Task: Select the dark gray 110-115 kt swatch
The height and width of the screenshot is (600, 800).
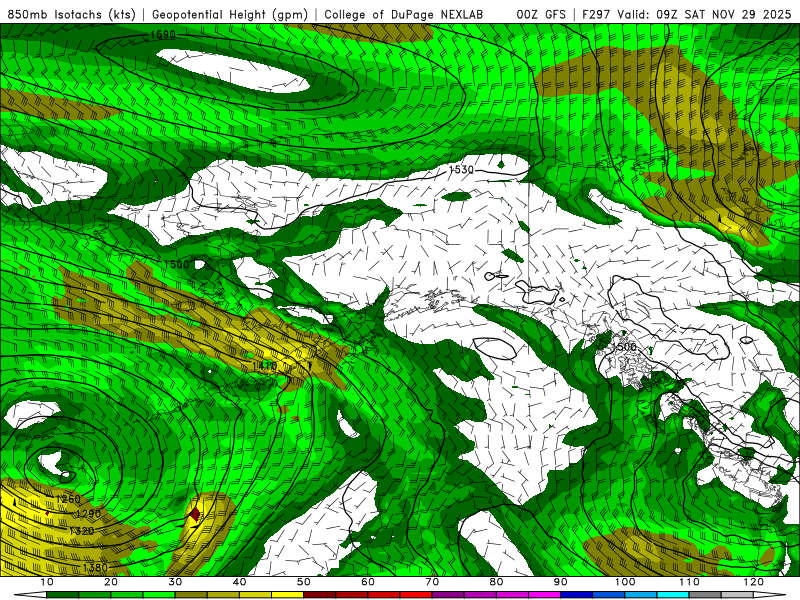Action: tap(705, 595)
